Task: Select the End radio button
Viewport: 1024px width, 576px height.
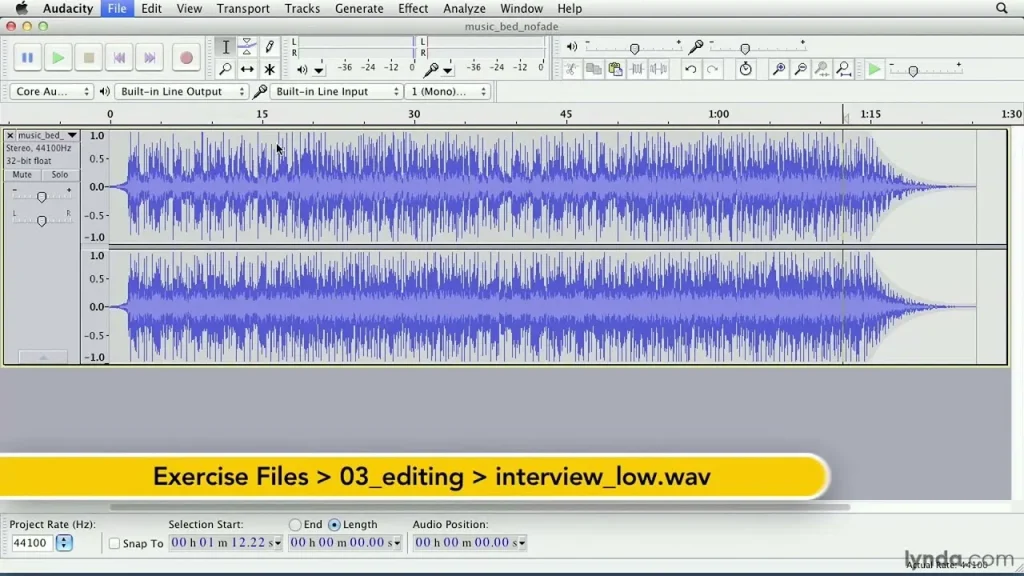Action: coord(296,524)
